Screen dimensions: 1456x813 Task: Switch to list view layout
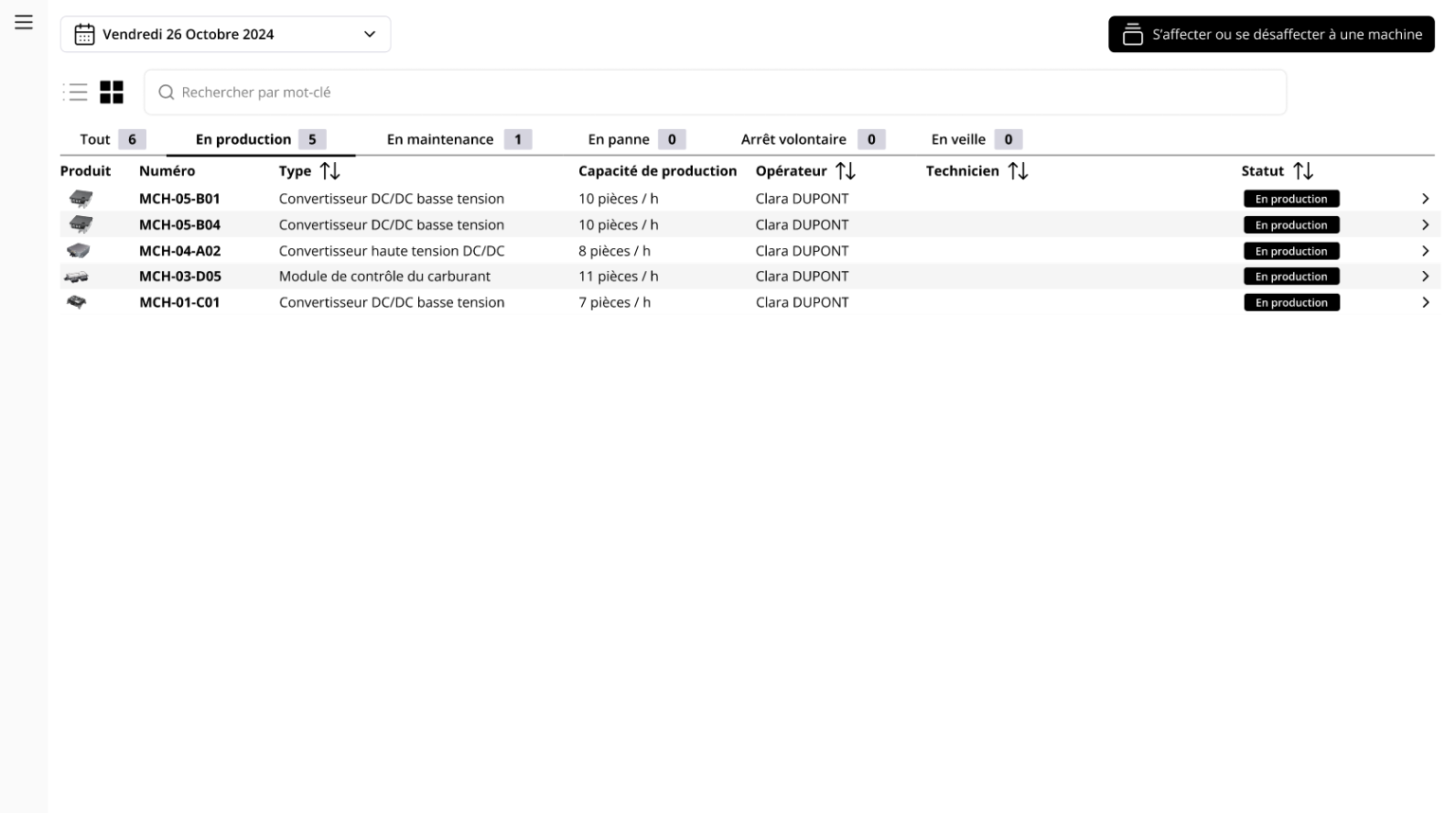(x=76, y=92)
